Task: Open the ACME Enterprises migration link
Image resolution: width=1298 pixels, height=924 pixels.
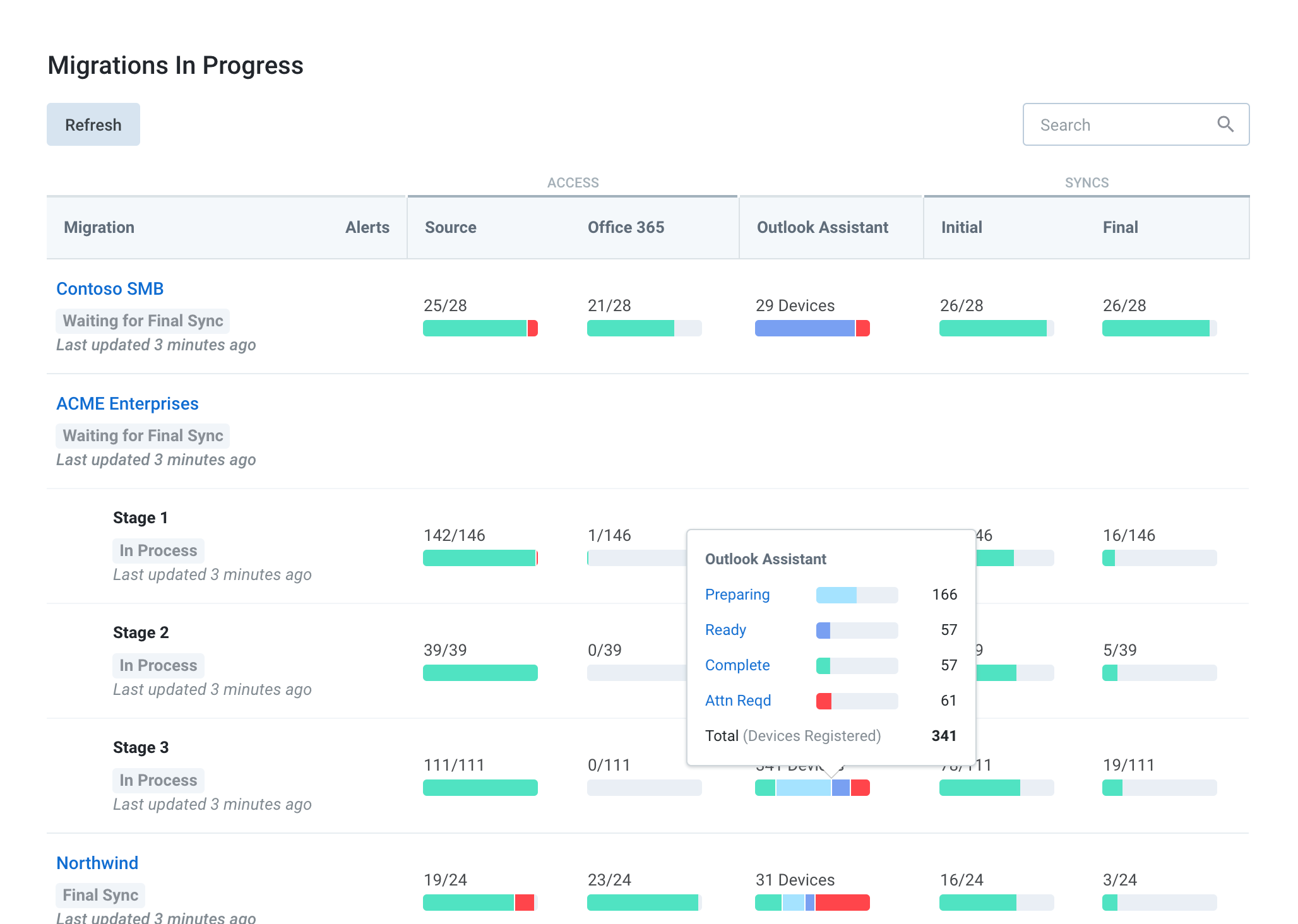Action: click(x=128, y=403)
